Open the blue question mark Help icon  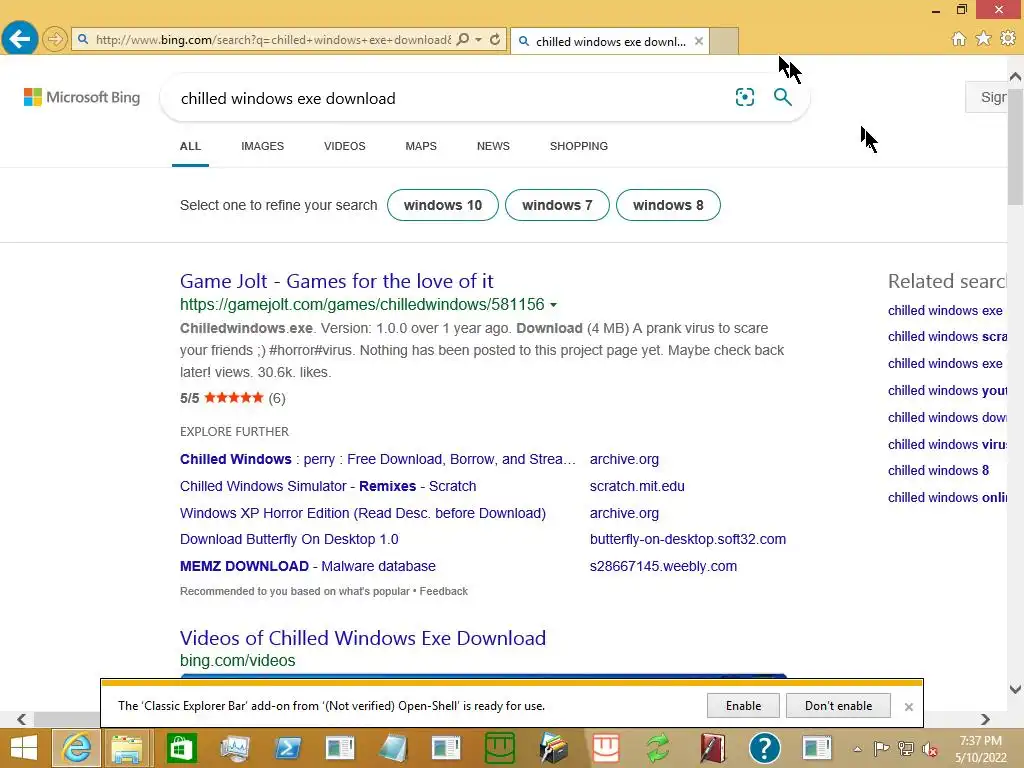tap(765, 748)
